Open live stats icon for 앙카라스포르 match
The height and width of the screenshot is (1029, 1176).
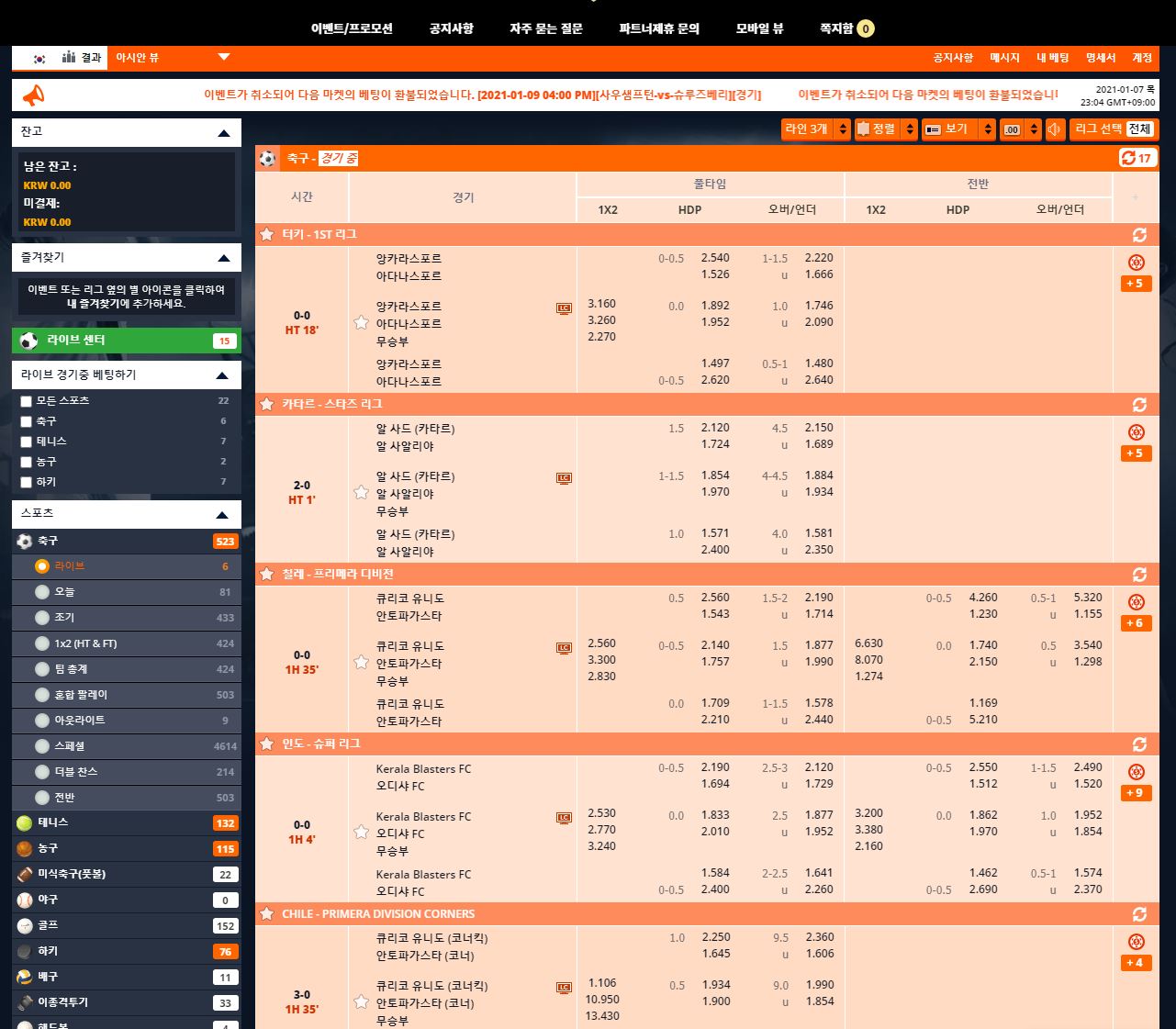coord(564,308)
